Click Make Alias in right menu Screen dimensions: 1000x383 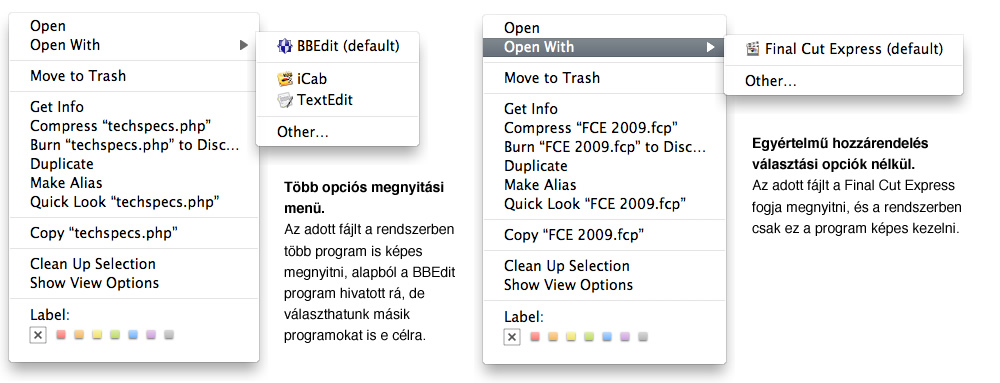(540, 185)
